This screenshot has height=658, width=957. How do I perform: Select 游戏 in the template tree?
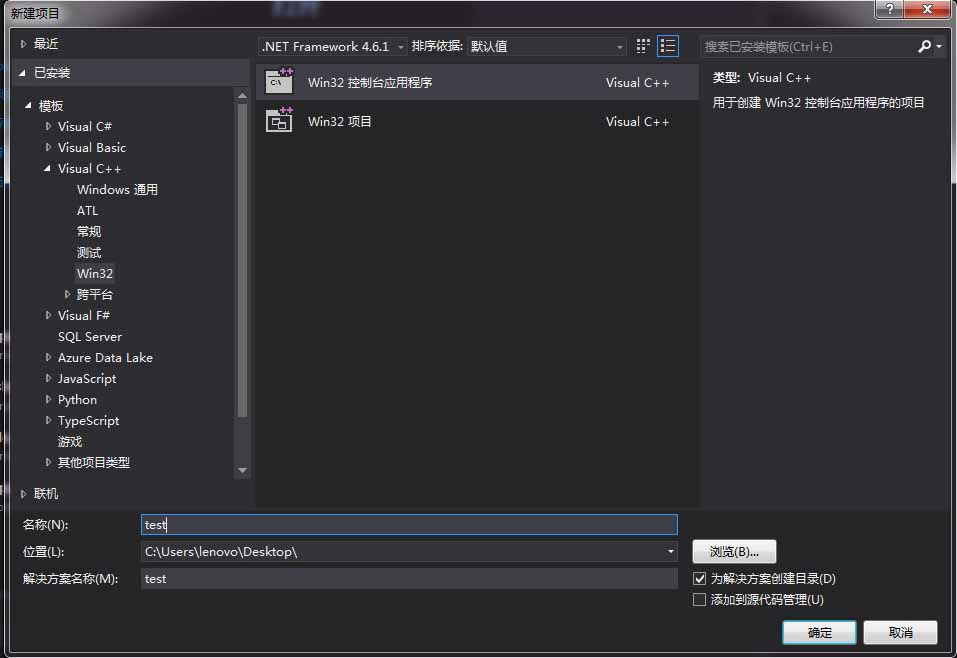coord(70,441)
